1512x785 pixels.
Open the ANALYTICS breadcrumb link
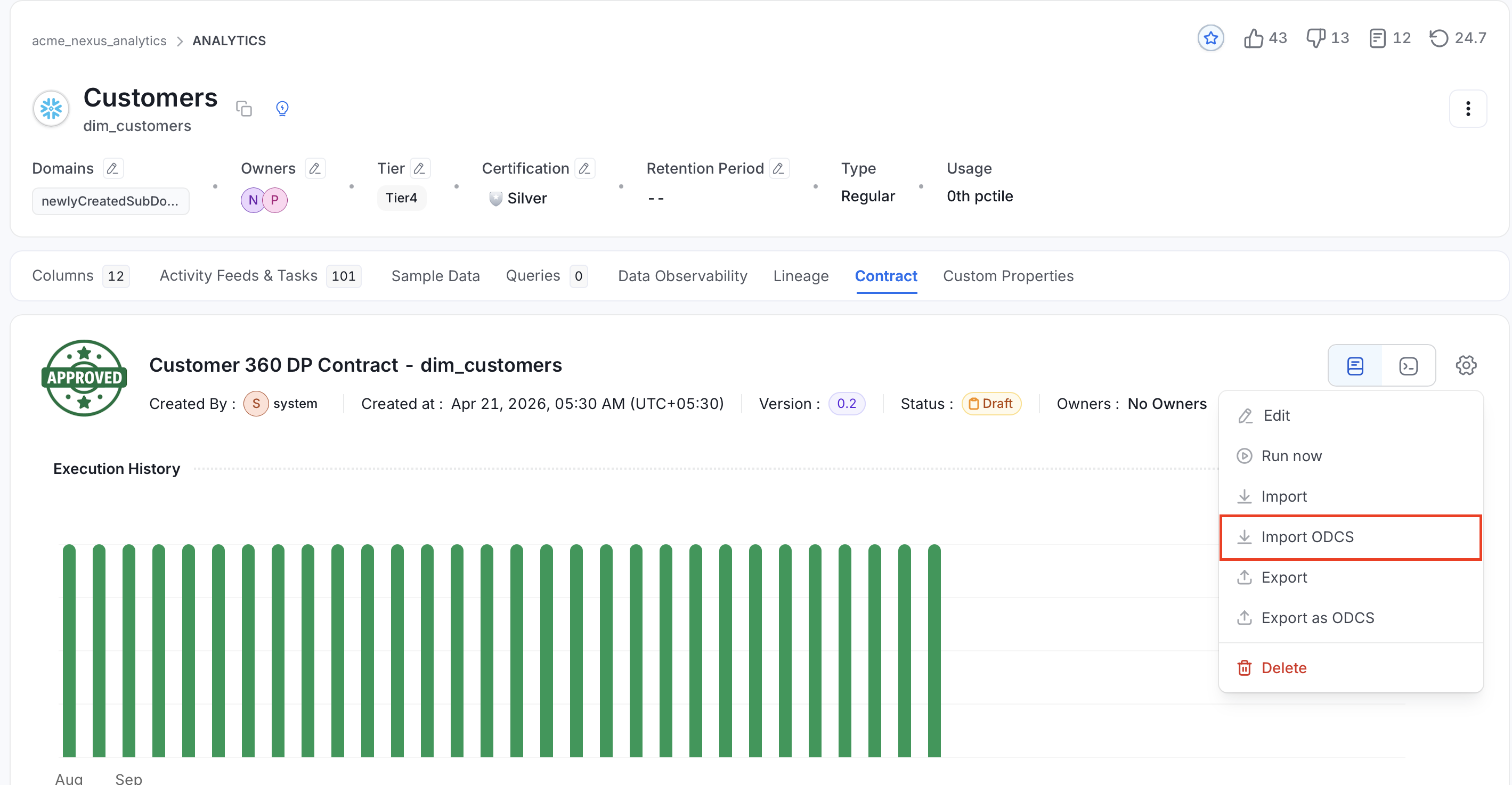(229, 40)
